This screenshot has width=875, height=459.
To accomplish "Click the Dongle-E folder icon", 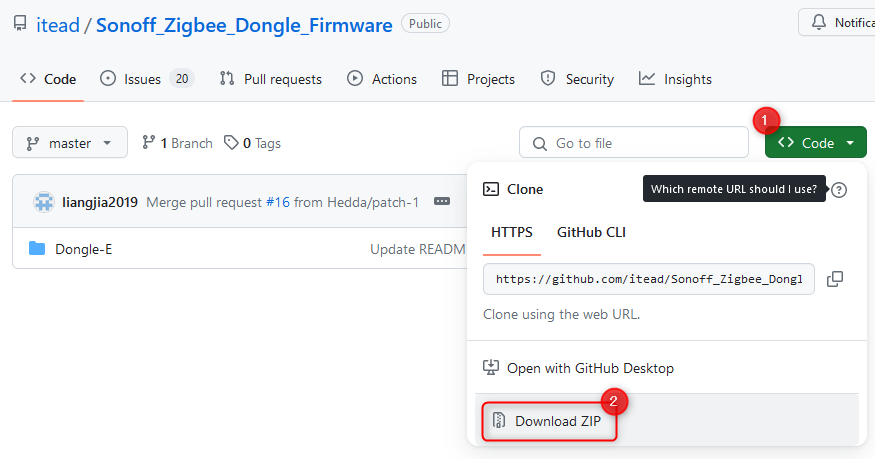I will [37, 248].
